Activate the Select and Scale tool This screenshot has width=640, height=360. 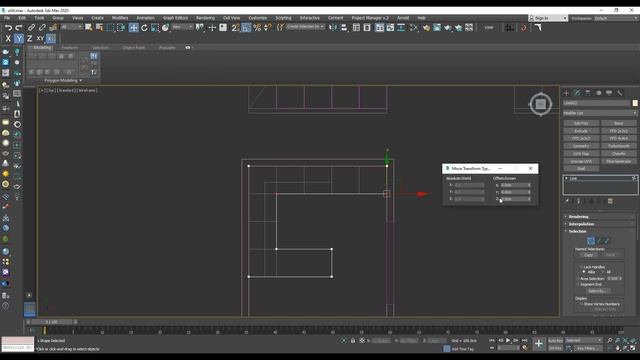point(155,27)
